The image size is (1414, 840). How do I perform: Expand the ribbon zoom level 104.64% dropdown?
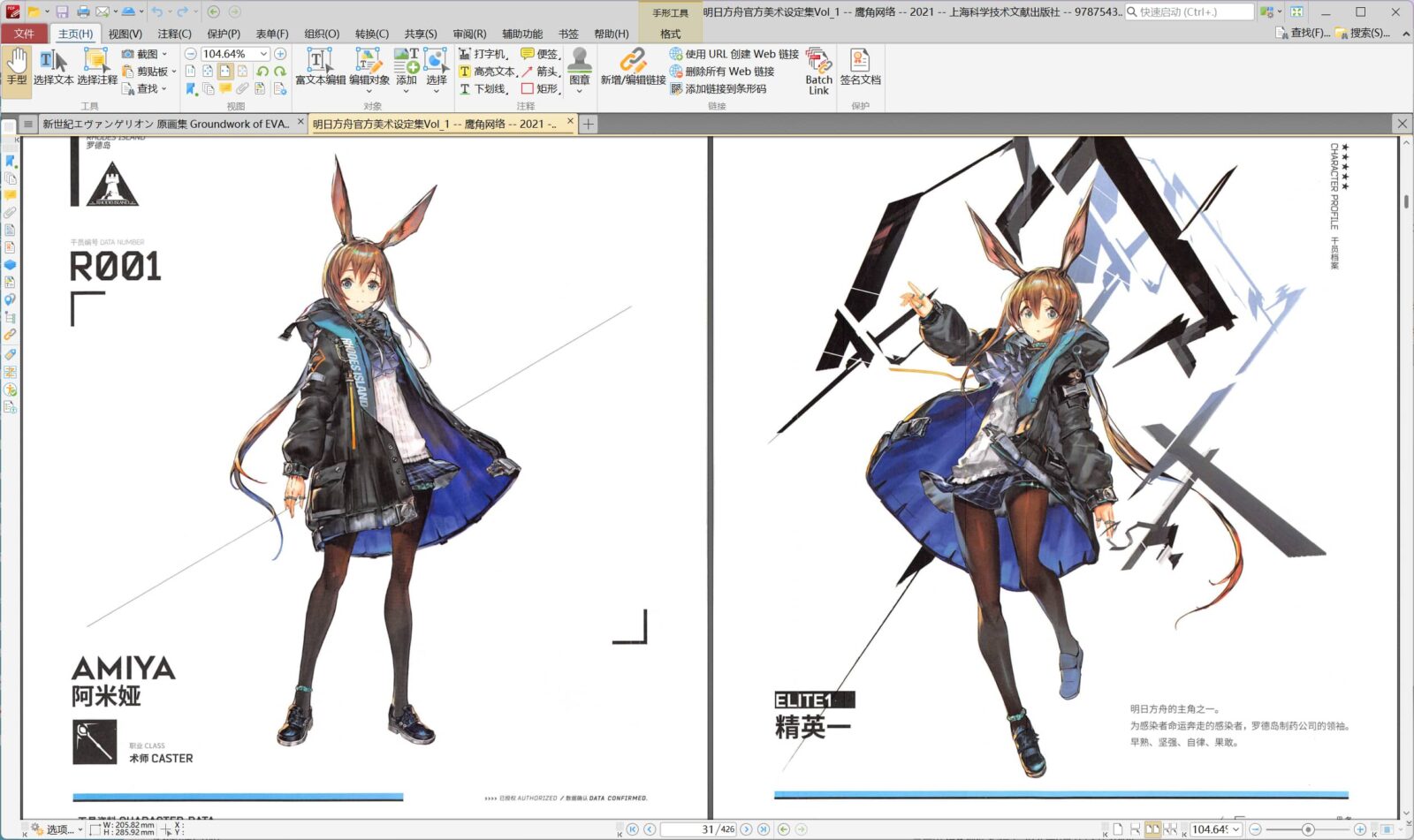263,54
